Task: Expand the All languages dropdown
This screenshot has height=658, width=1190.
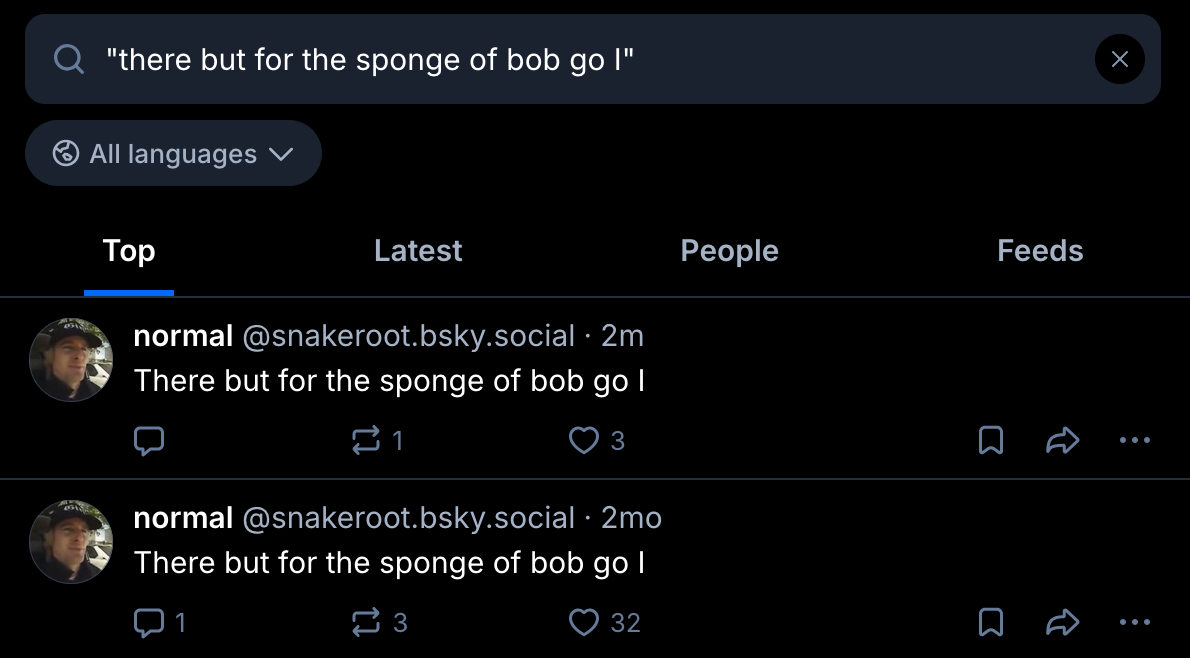Action: pos(173,154)
